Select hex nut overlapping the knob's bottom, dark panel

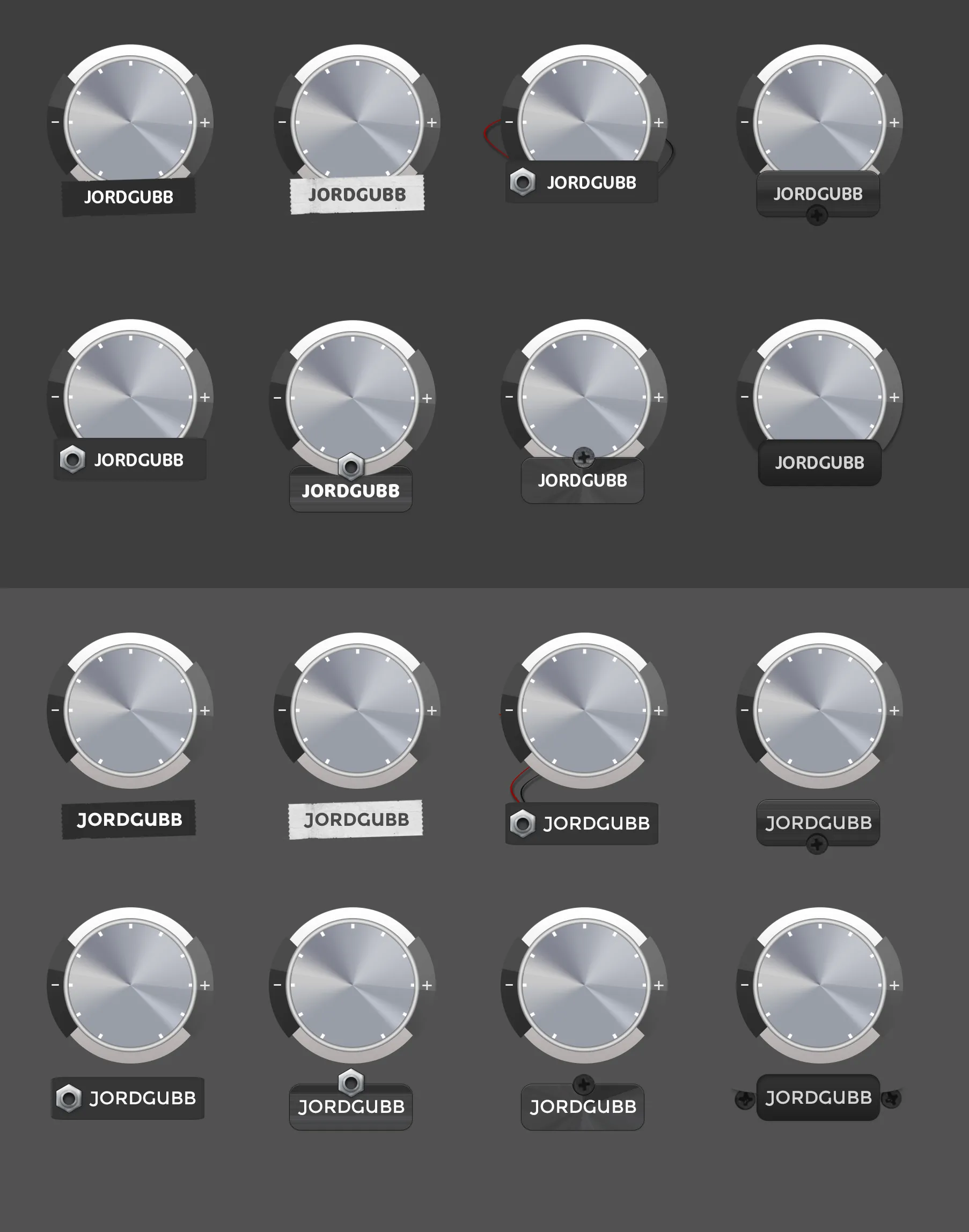pyautogui.click(x=350, y=467)
